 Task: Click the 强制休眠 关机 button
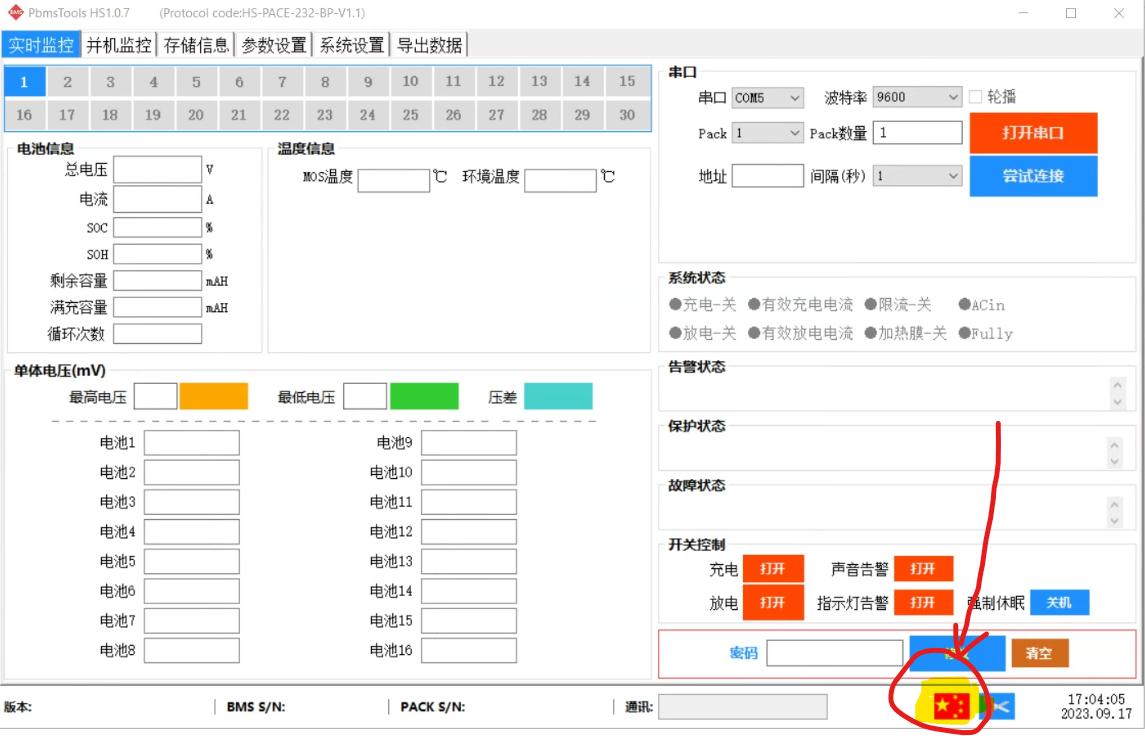pos(1060,602)
